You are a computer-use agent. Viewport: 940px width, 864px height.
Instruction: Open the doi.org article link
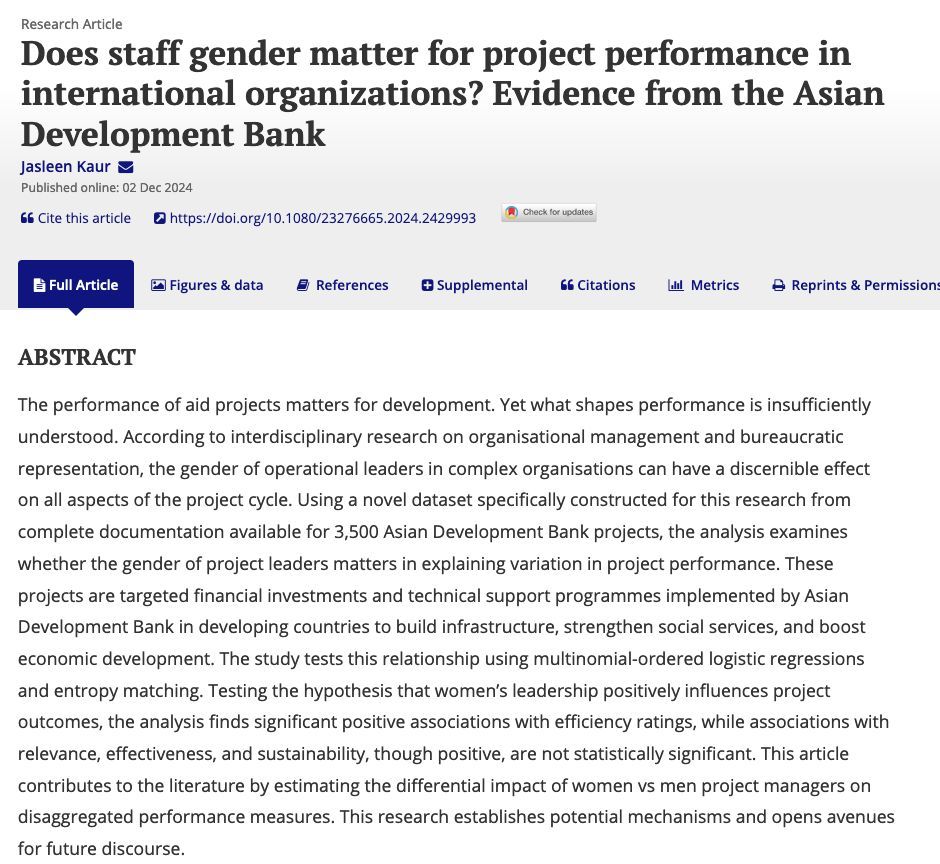point(315,218)
